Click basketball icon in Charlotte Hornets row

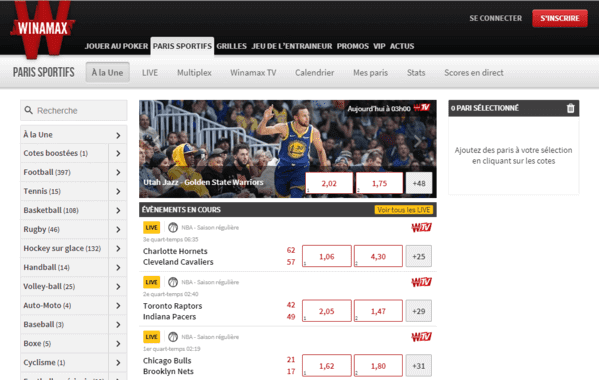[x=173, y=228]
